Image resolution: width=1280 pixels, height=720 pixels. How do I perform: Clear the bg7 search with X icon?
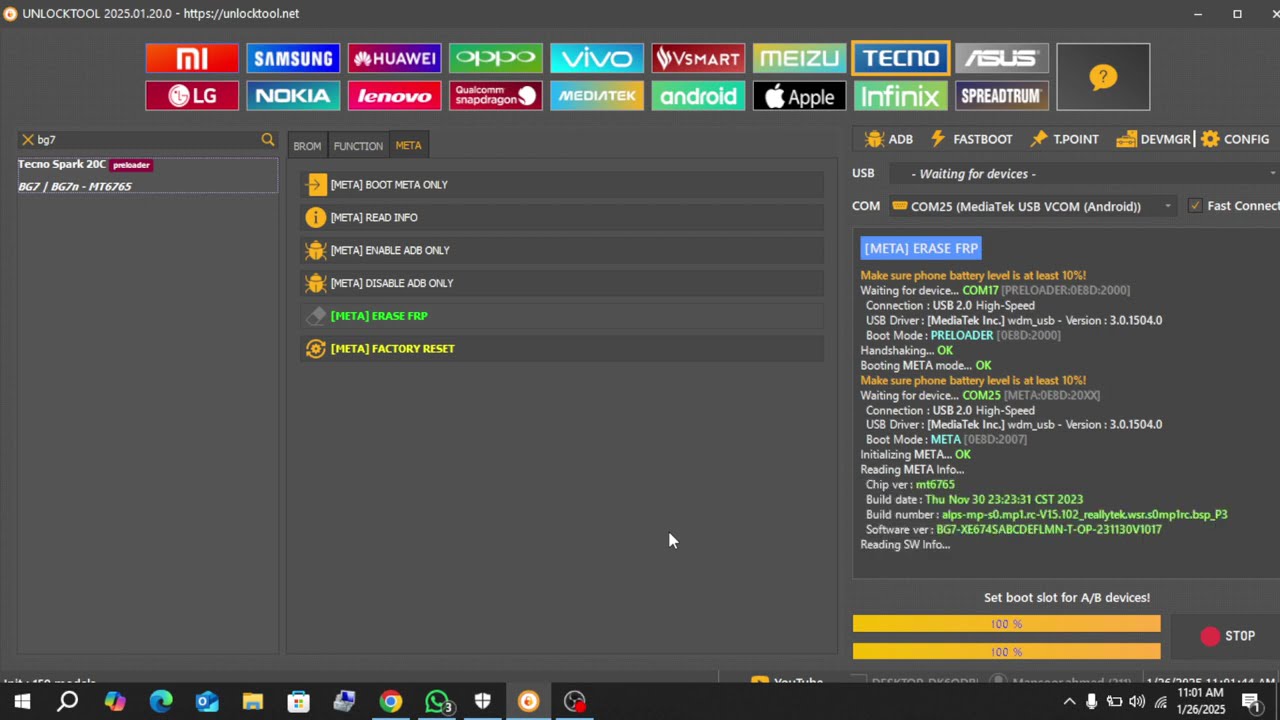28,140
